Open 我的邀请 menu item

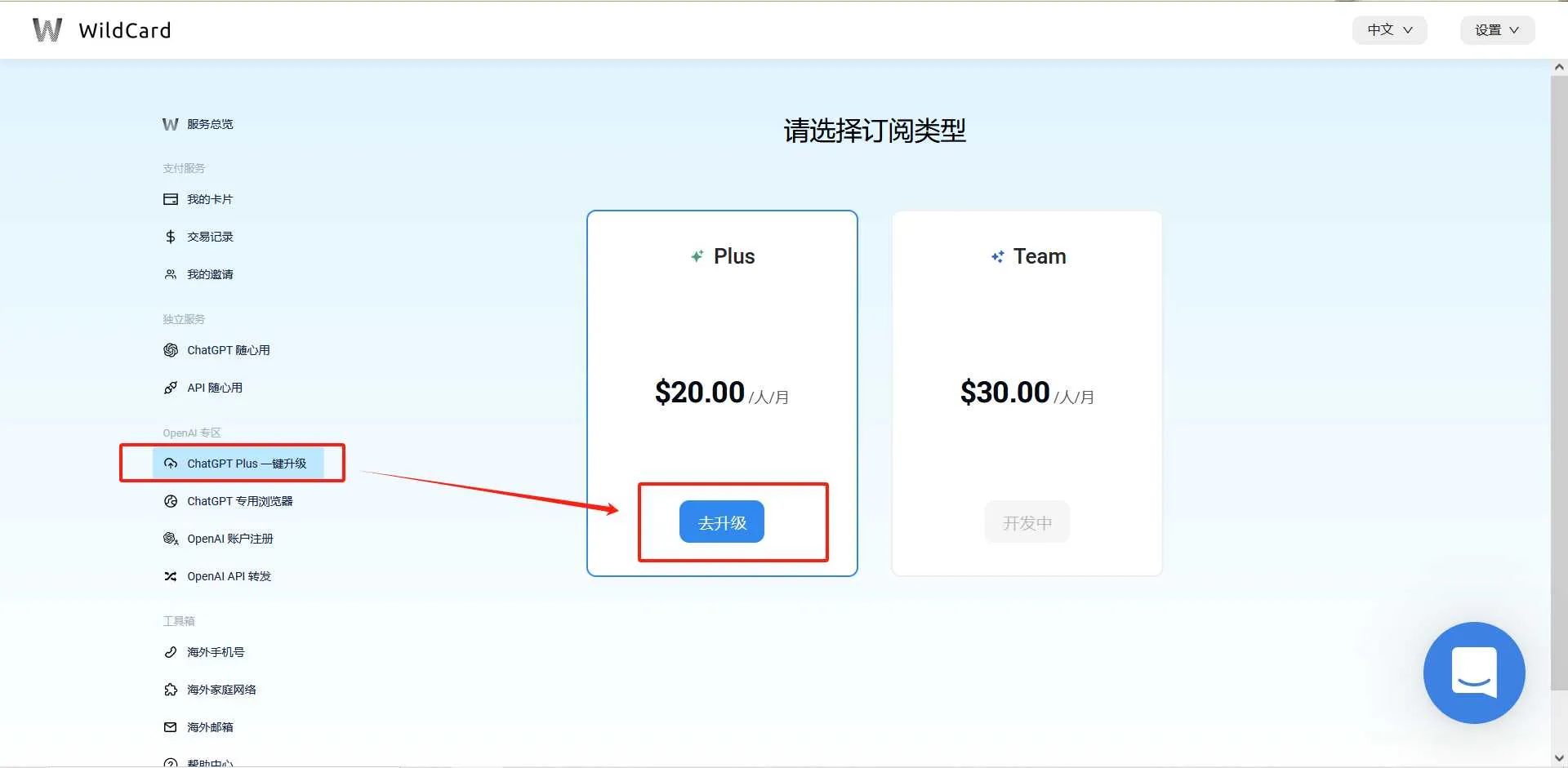pyautogui.click(x=210, y=274)
